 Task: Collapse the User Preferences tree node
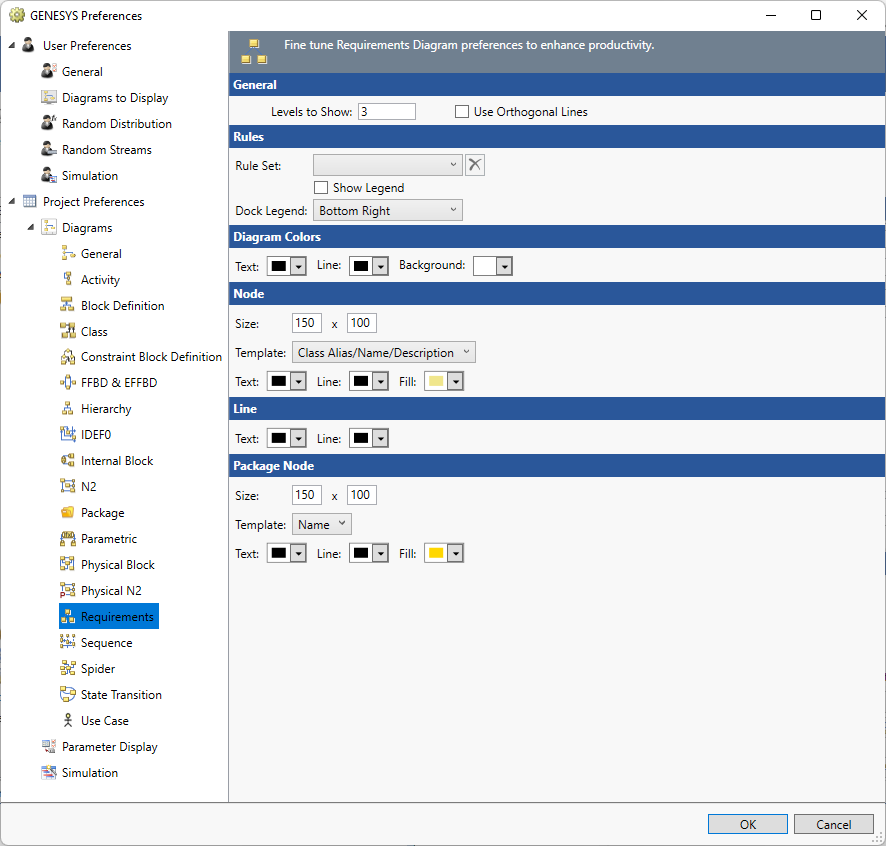tap(12, 46)
